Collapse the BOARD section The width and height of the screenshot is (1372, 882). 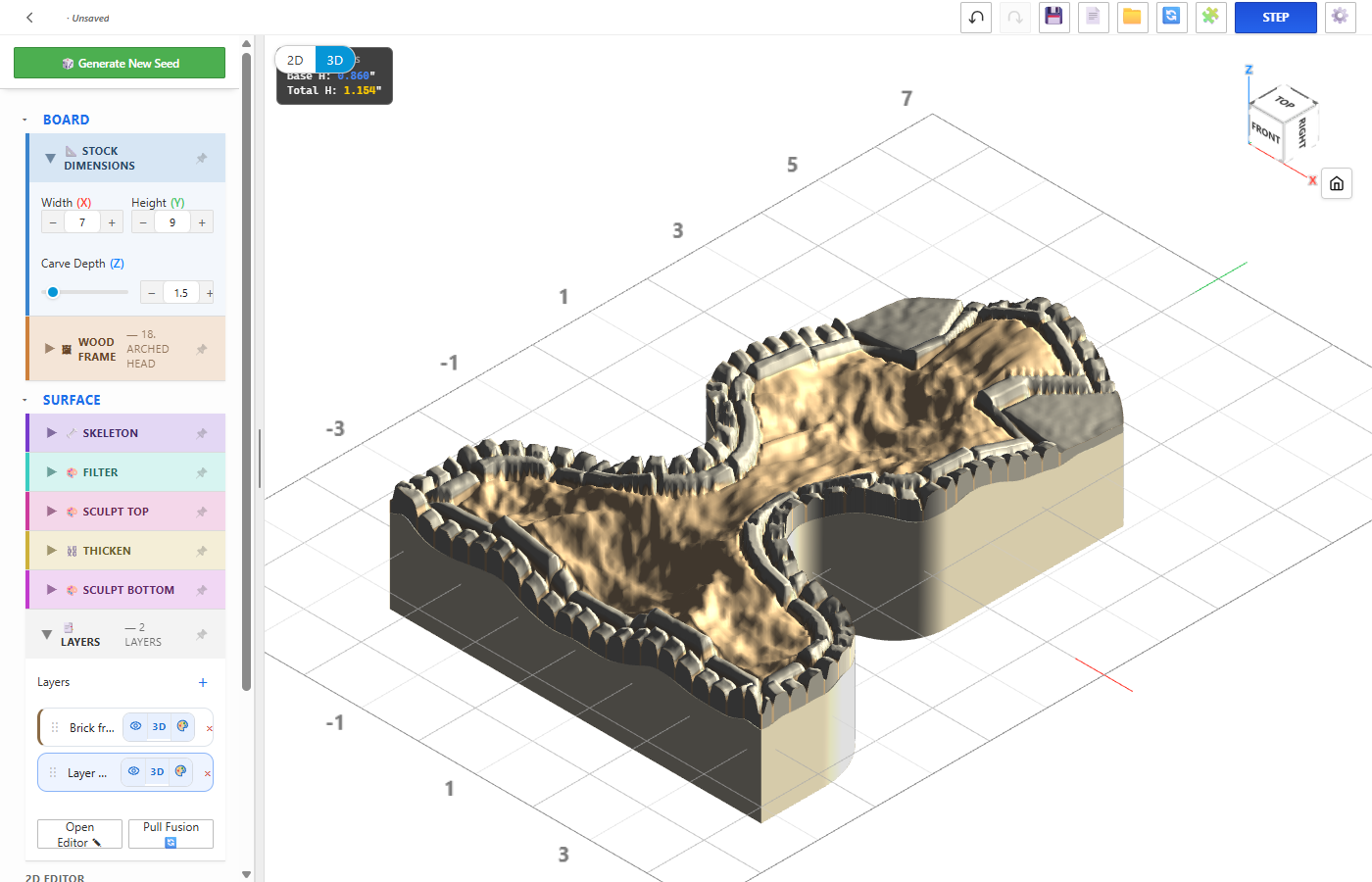(x=24, y=120)
